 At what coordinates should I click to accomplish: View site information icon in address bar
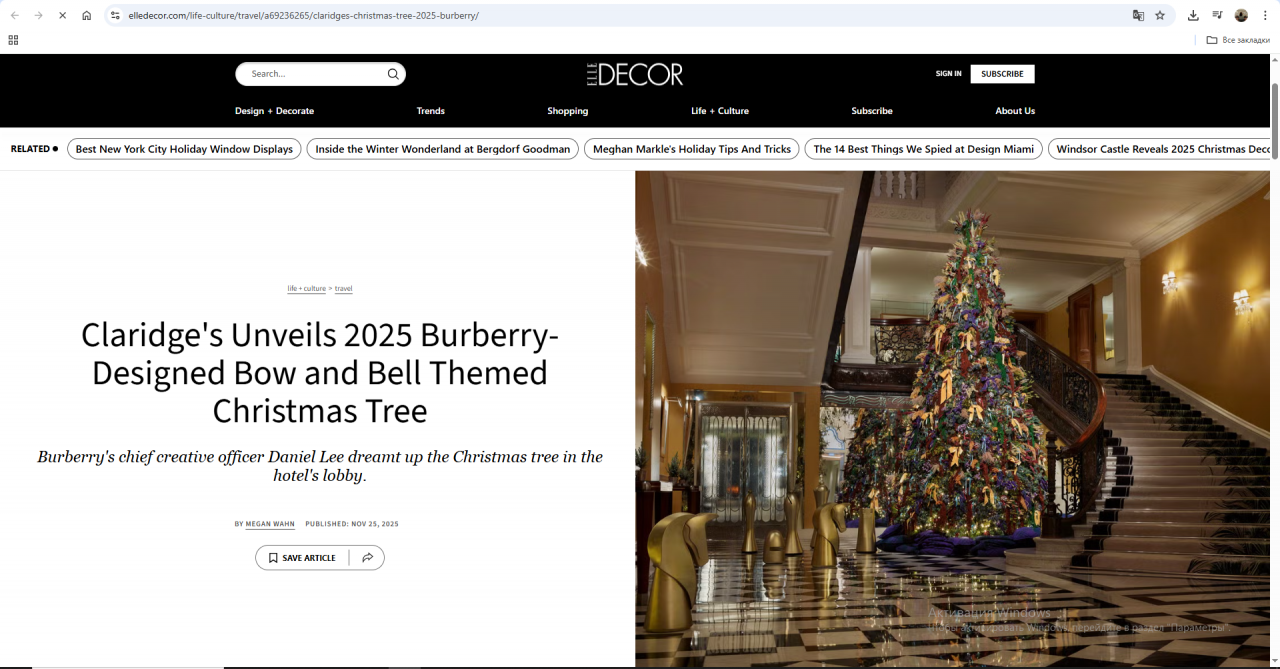[115, 16]
